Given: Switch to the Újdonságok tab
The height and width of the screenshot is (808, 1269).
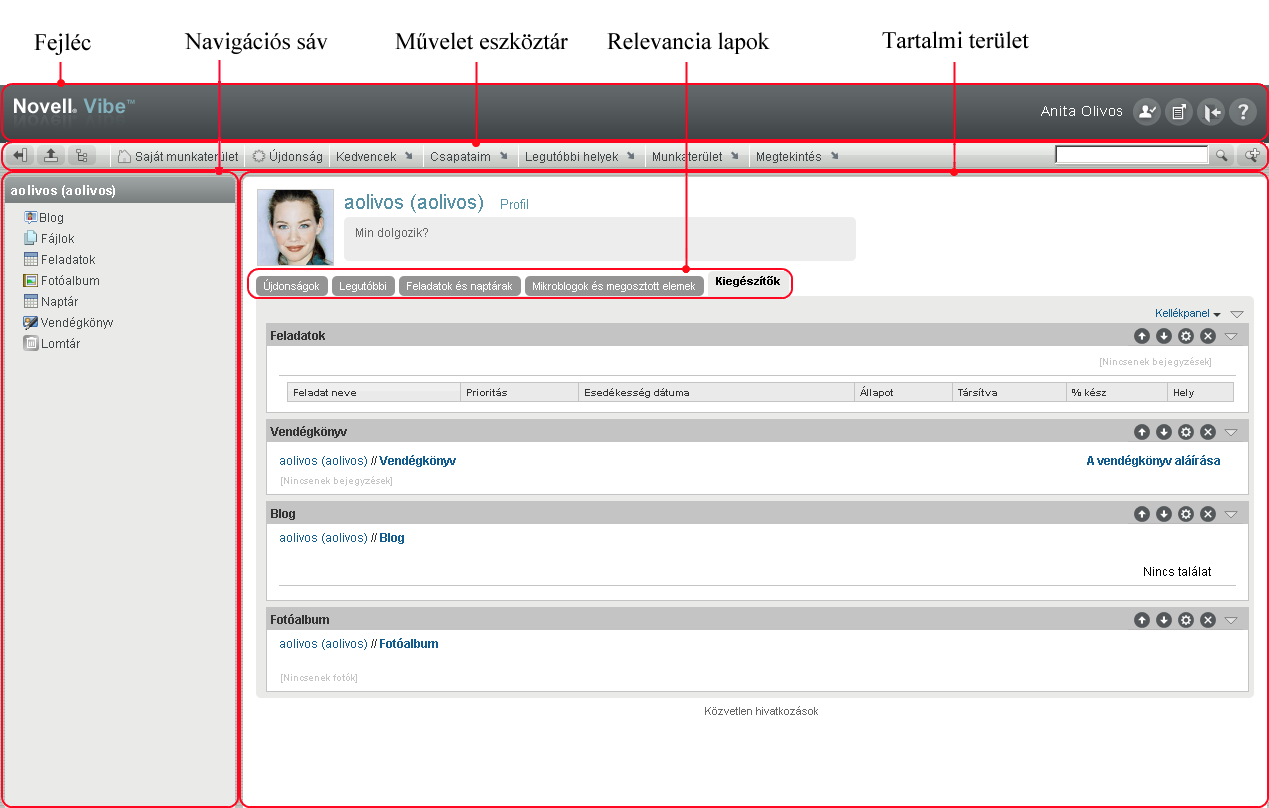Looking at the screenshot, I should 291,286.
